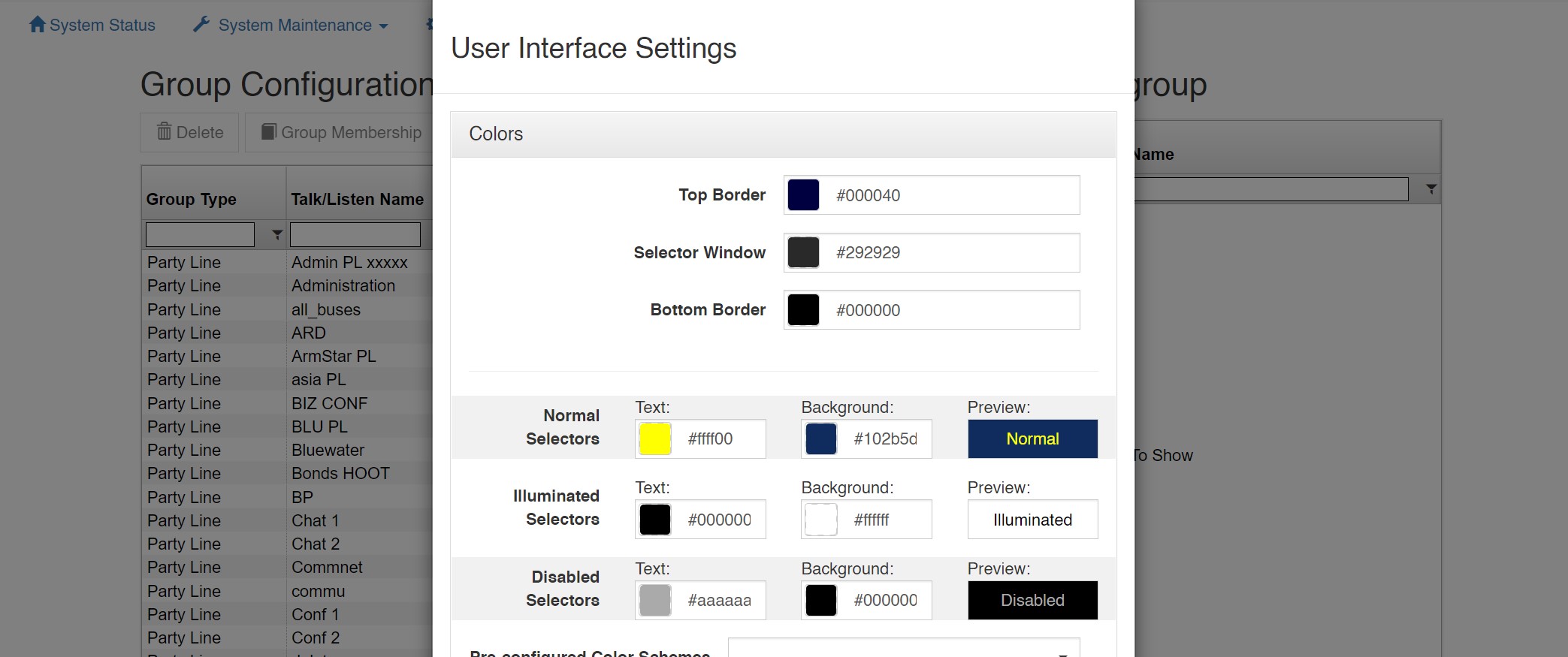Viewport: 1568px width, 657px height.
Task: Pick Bottom Border color swatch
Action: click(803, 310)
